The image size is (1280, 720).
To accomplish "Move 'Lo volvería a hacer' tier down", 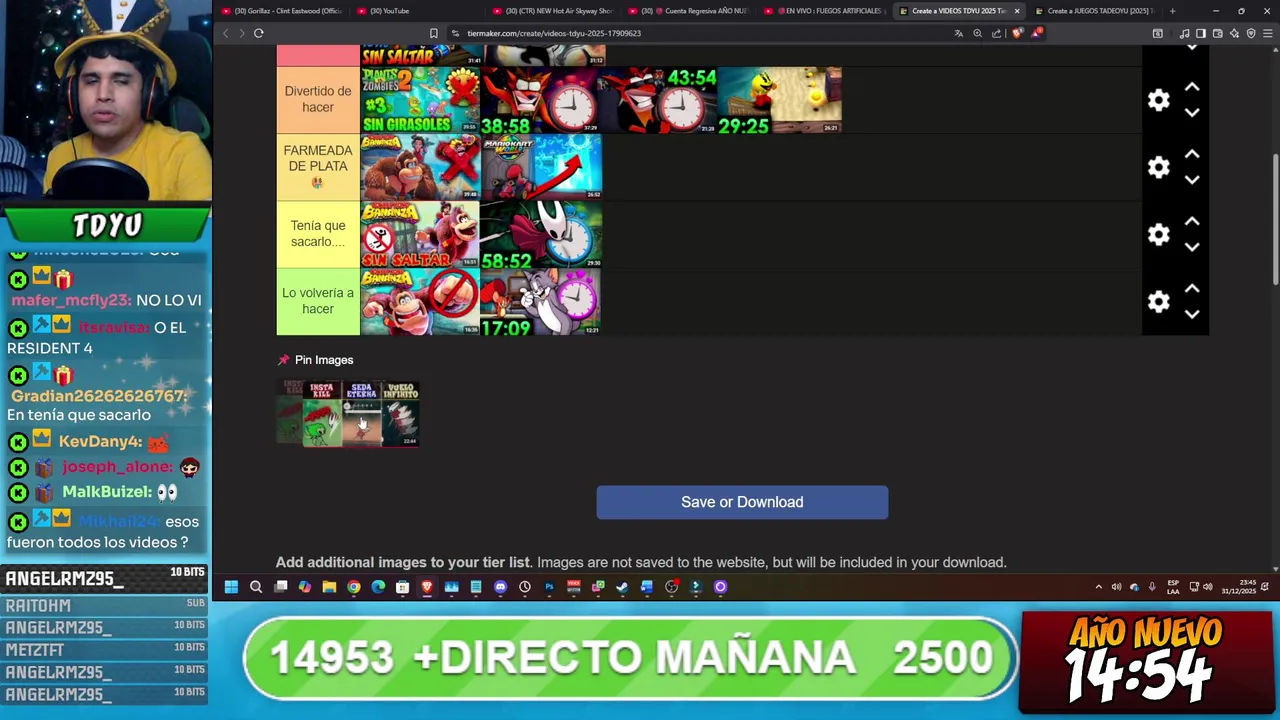I will (x=1192, y=313).
